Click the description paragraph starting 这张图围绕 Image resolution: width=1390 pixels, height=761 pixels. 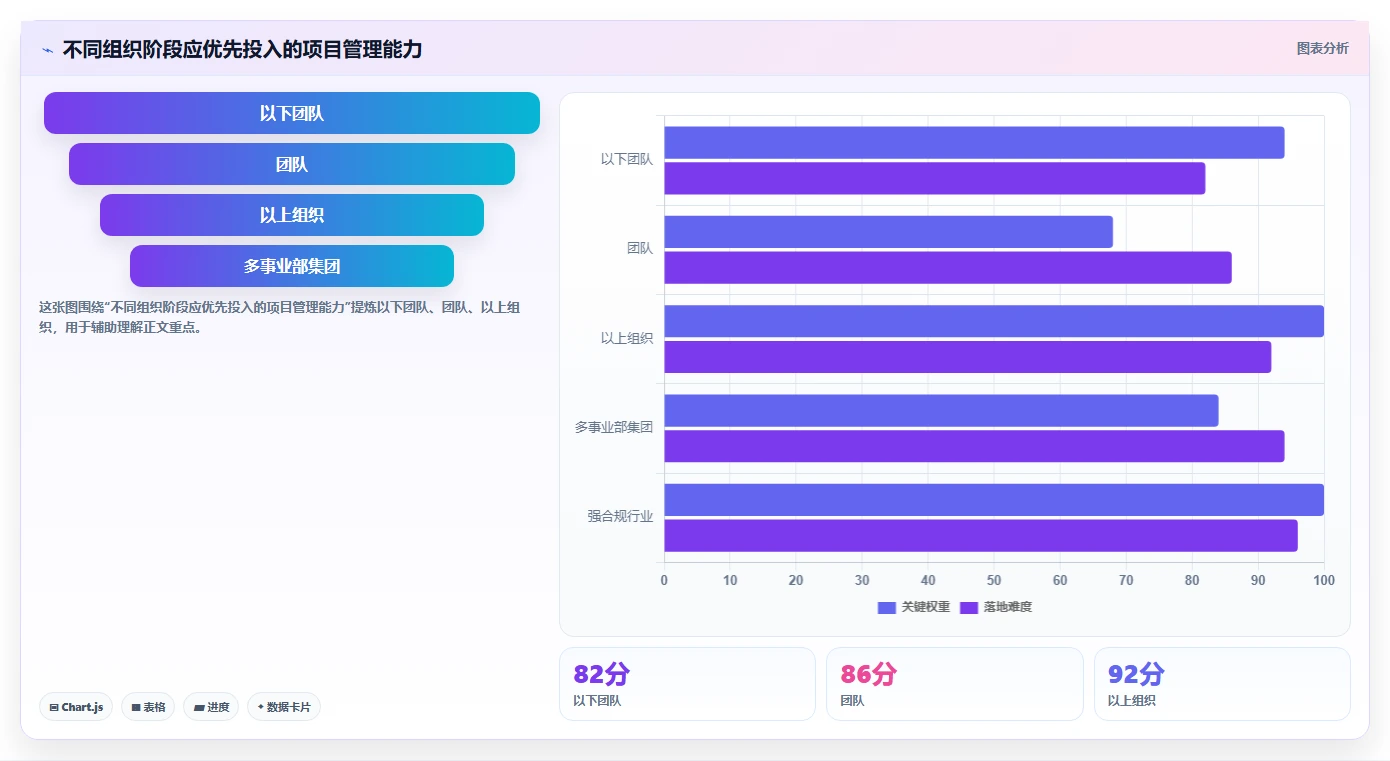[280, 317]
